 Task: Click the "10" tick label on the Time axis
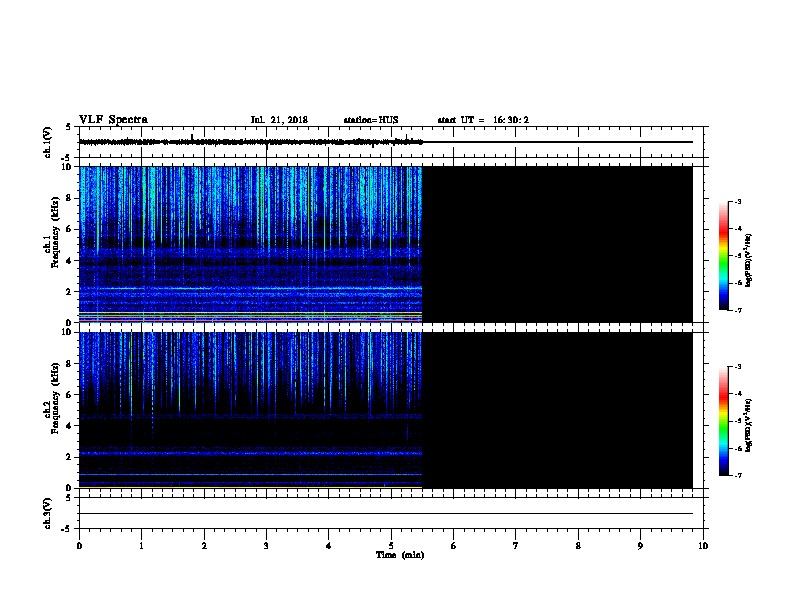pos(703,546)
